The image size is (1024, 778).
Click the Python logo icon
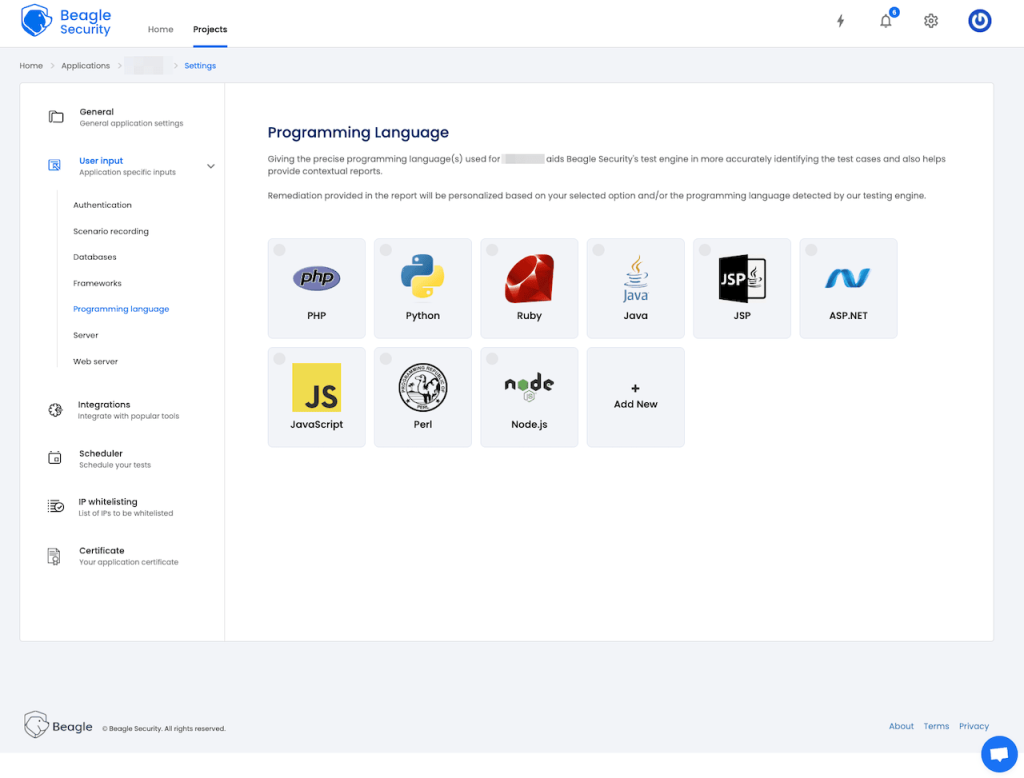[x=423, y=276]
